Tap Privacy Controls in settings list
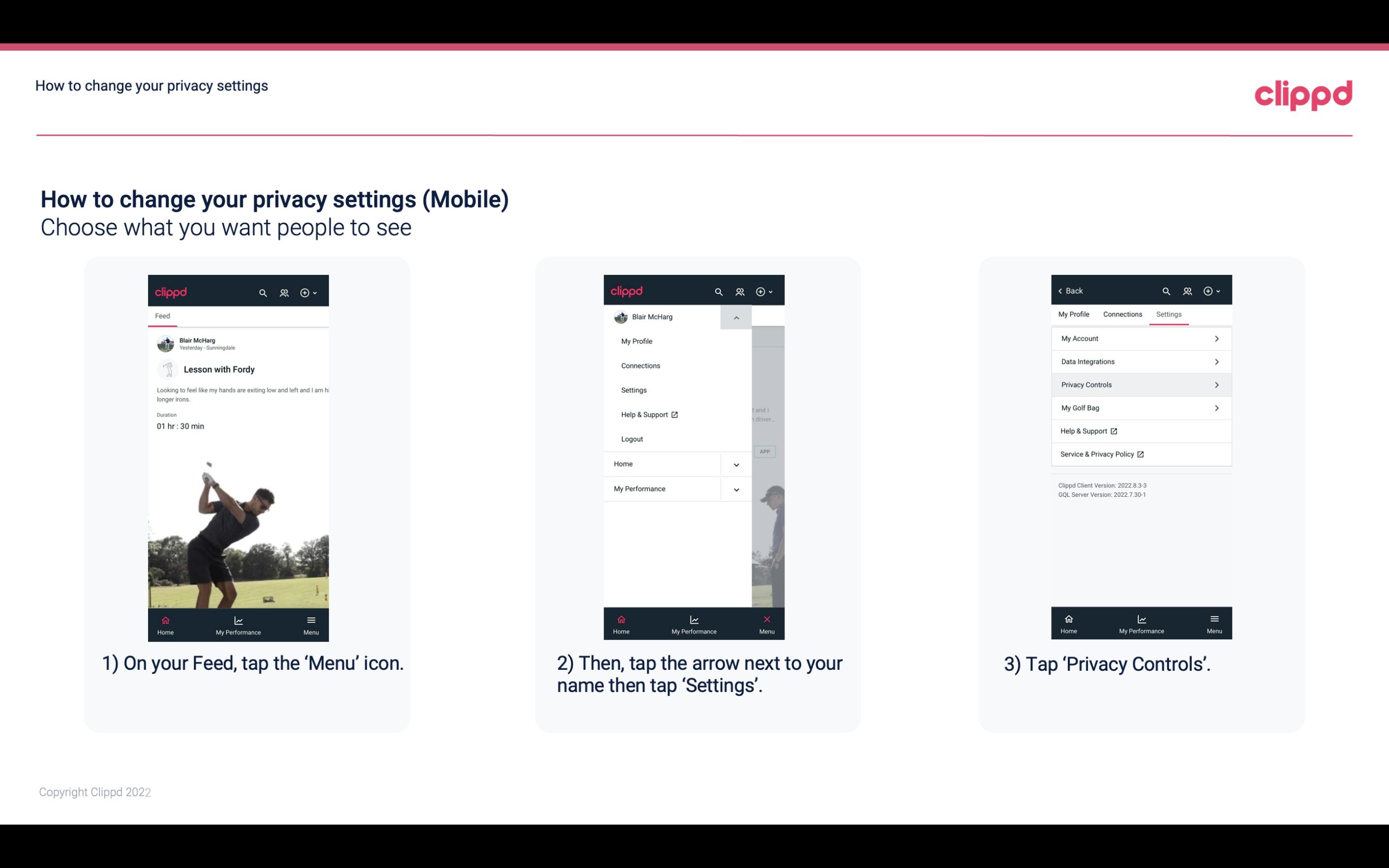This screenshot has height=868, width=1389. [x=1140, y=384]
